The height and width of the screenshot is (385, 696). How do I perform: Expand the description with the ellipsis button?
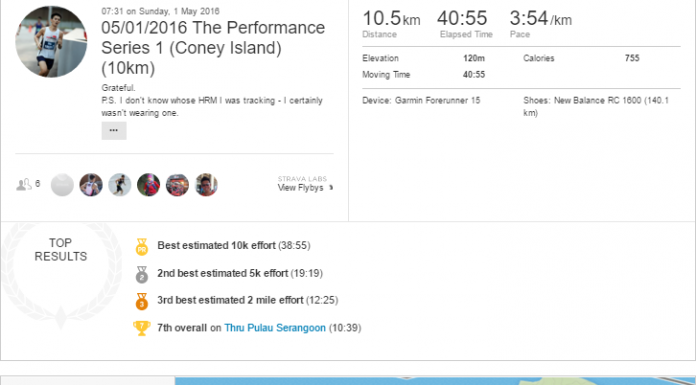114,131
